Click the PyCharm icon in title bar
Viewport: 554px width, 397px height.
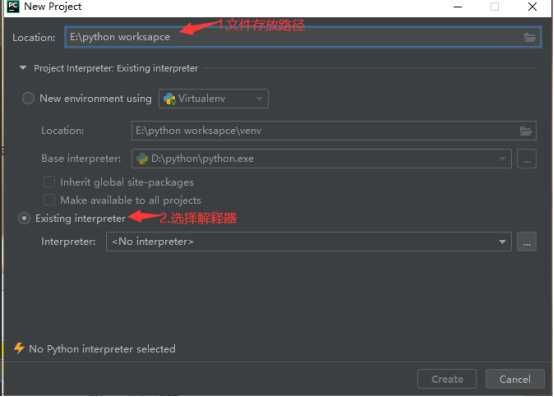[x=13, y=6]
